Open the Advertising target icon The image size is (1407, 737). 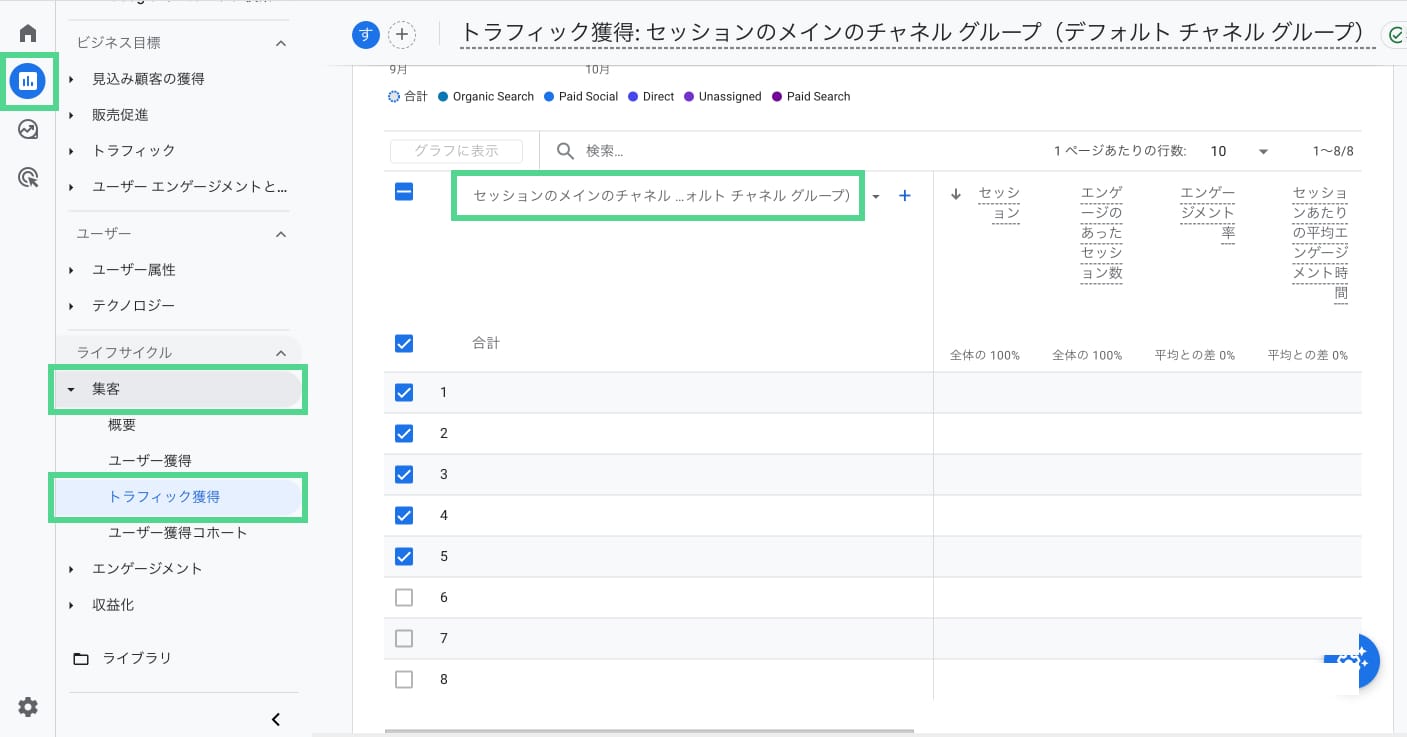tap(28, 178)
